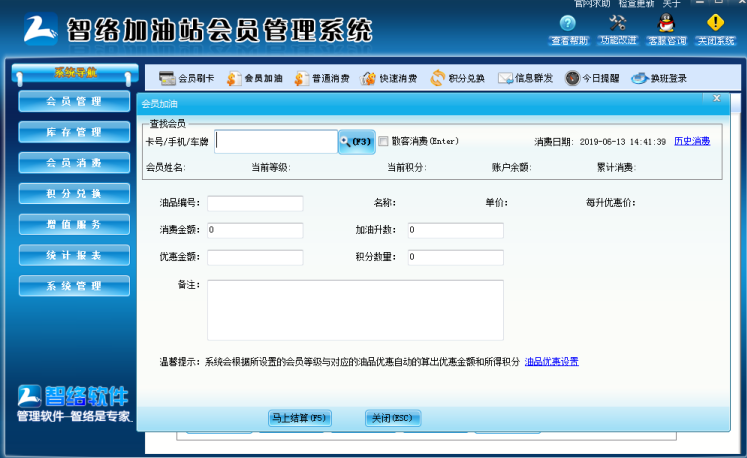Close the 会员加油 dialog with its X
Screen dimensions: 747x458
coord(717,98)
